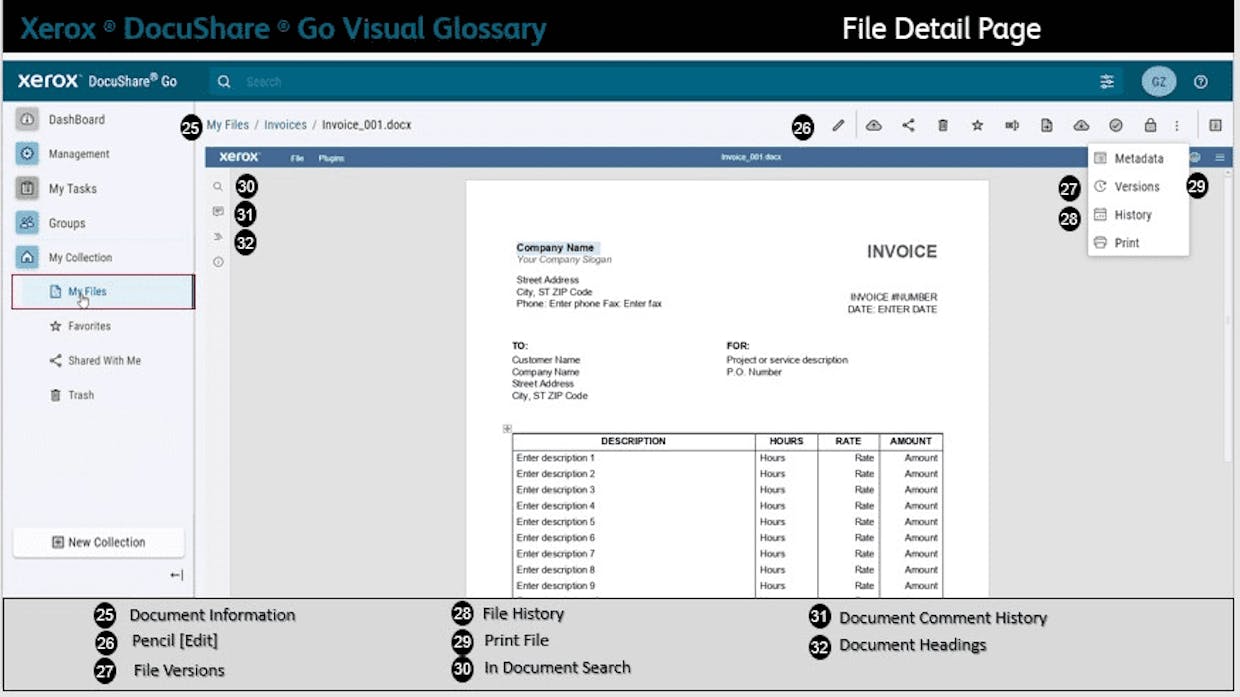Image resolution: width=1240 pixels, height=697 pixels.
Task: Click the Xerox DocuShare Go logo
Action: [97, 81]
